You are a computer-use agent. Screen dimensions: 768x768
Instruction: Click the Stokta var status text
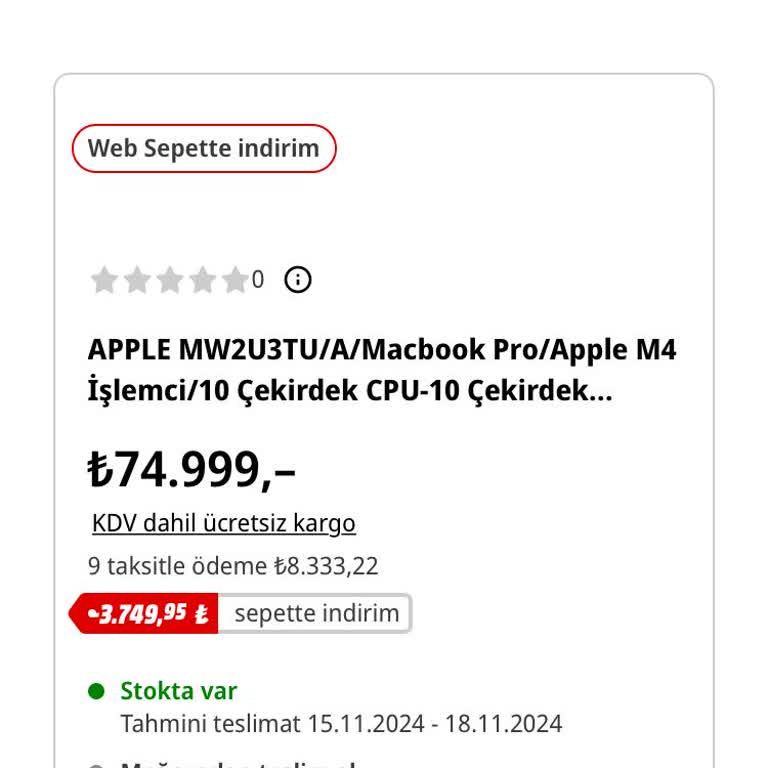(x=179, y=691)
